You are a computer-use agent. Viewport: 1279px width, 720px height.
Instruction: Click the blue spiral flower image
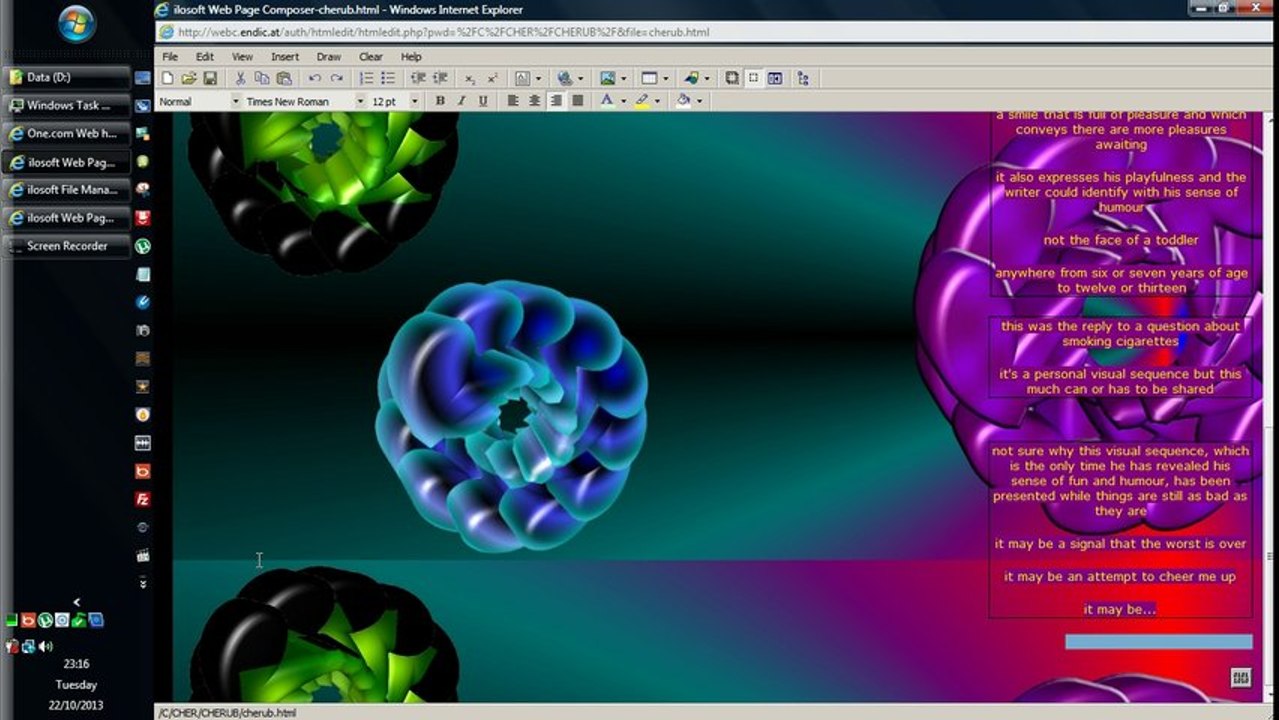click(x=512, y=416)
